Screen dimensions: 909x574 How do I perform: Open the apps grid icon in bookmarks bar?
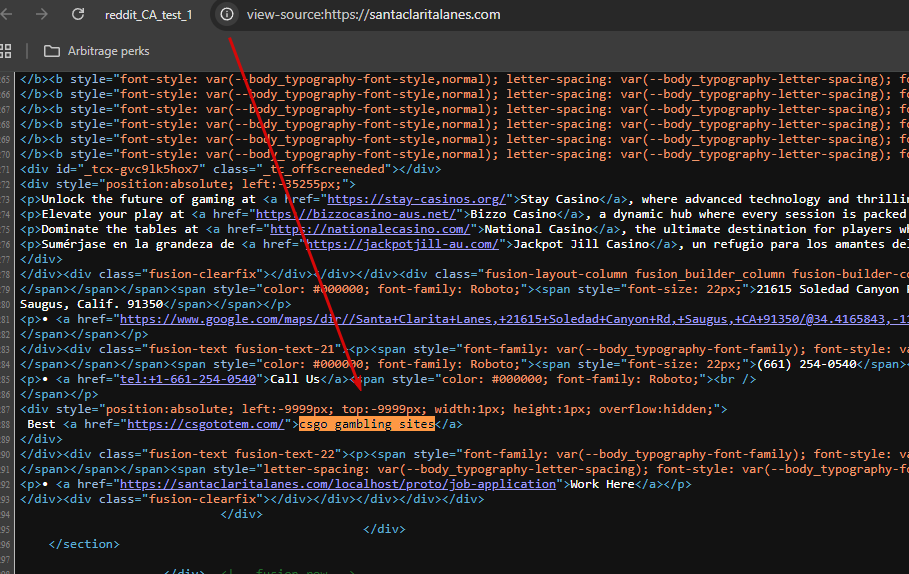click(x=6, y=51)
